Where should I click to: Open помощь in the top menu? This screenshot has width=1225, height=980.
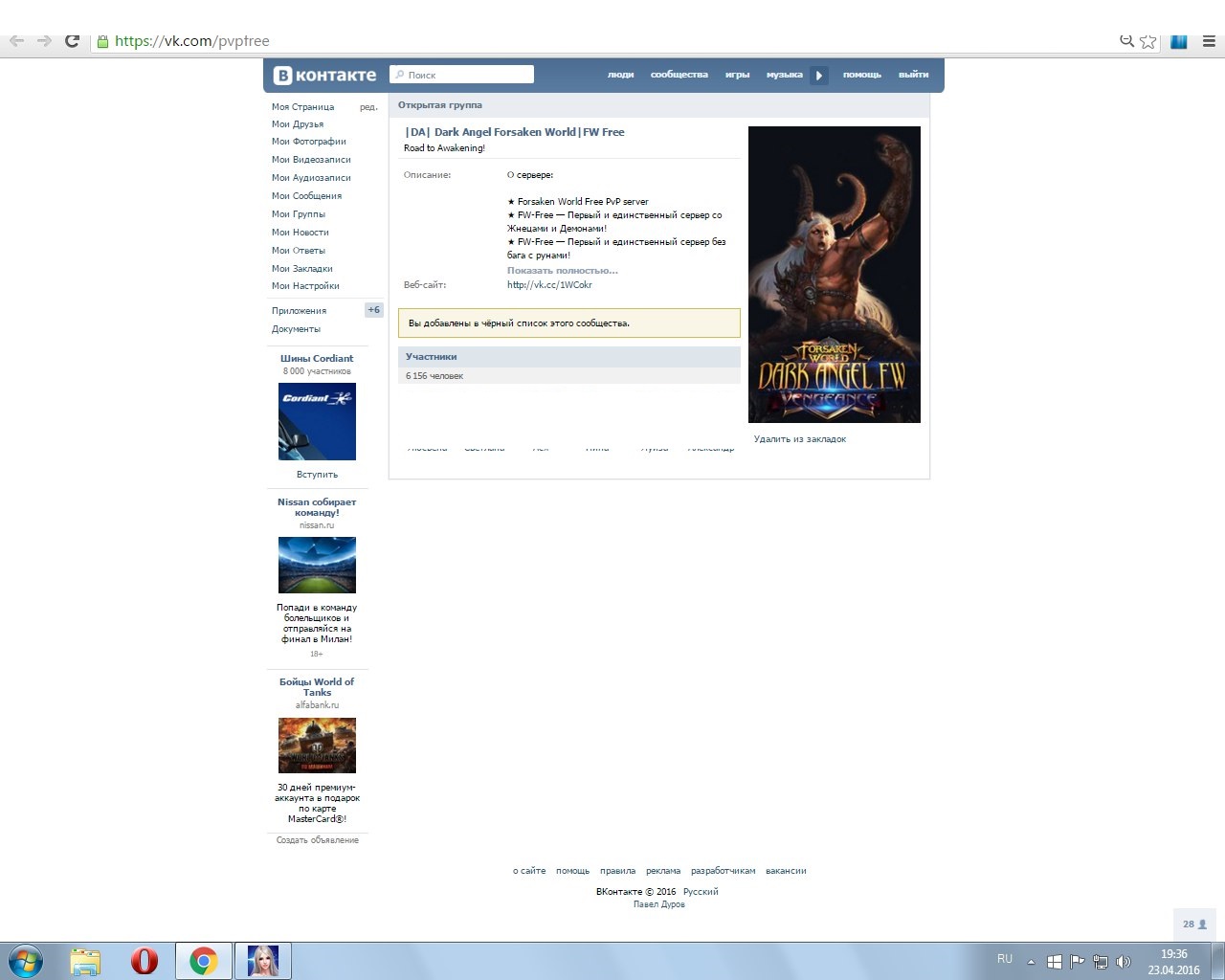(x=861, y=75)
